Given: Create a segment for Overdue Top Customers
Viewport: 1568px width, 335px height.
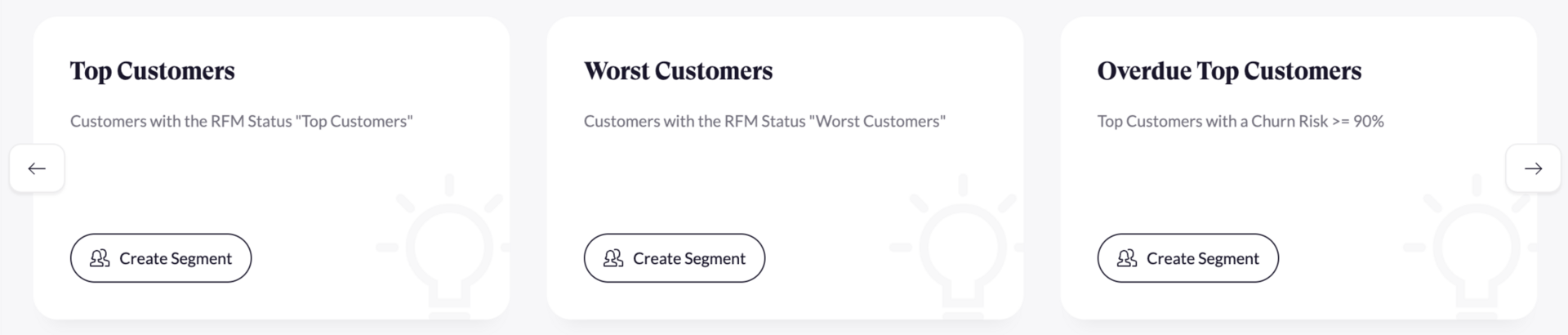Looking at the screenshot, I should (x=1187, y=258).
